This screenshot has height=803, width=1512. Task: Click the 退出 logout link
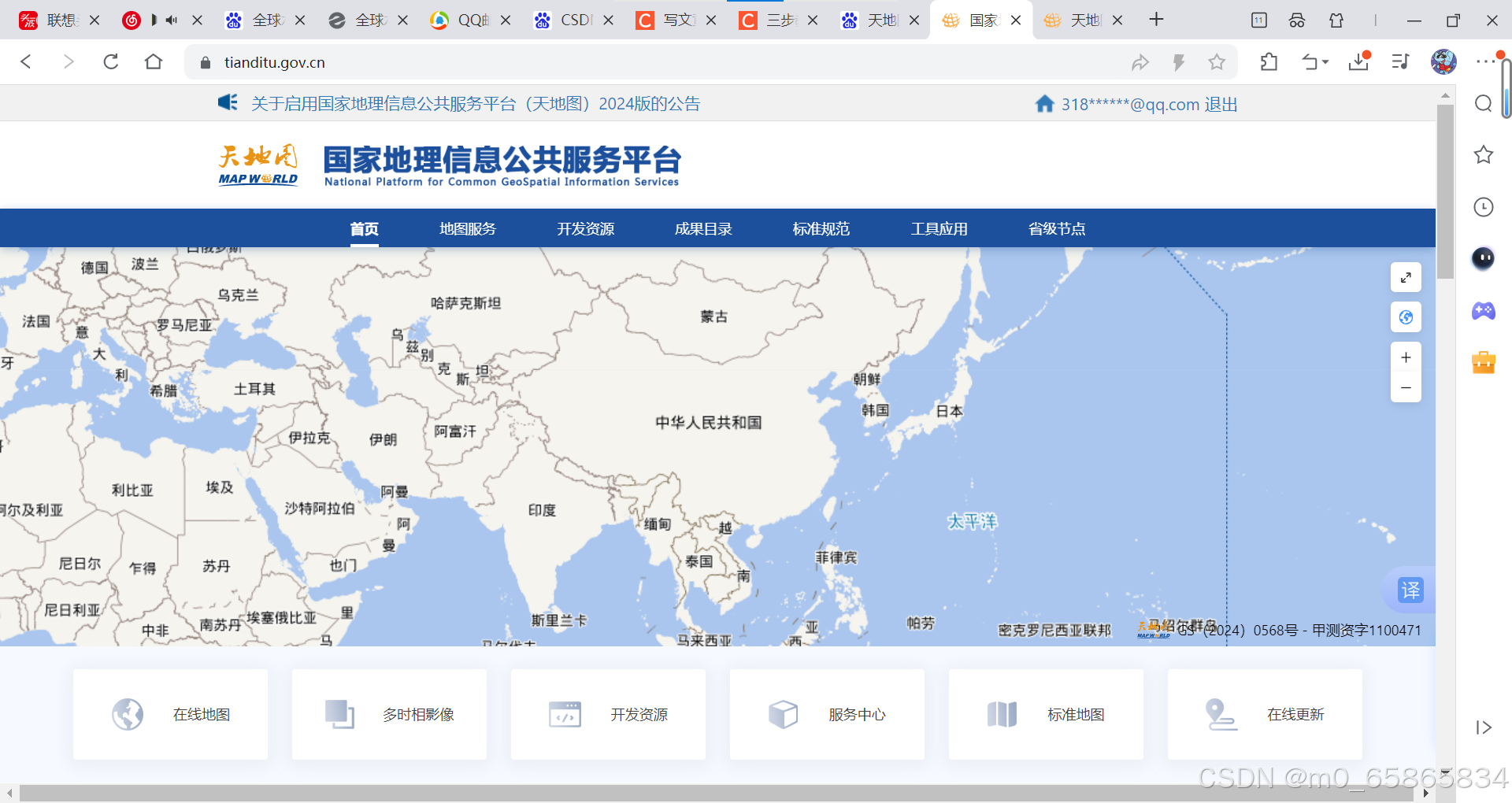tap(1221, 103)
